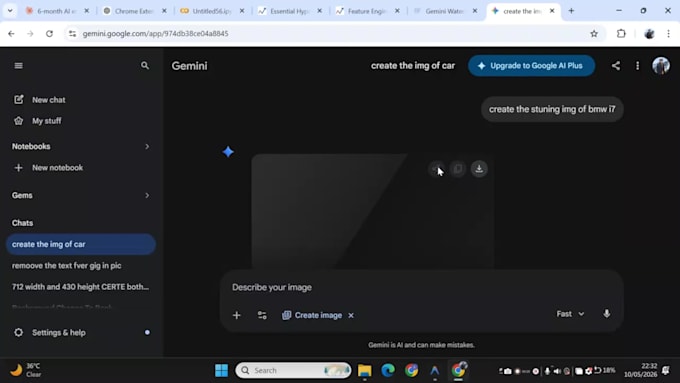Click the microphone voice input icon

[x=606, y=314]
